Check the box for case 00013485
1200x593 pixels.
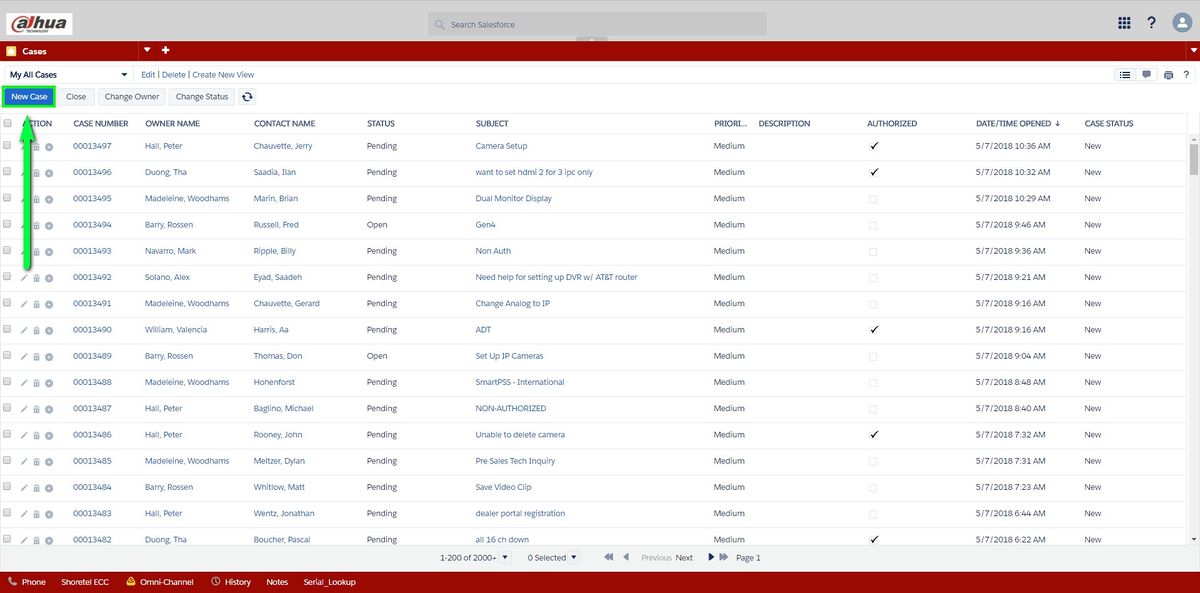[x=8, y=461]
